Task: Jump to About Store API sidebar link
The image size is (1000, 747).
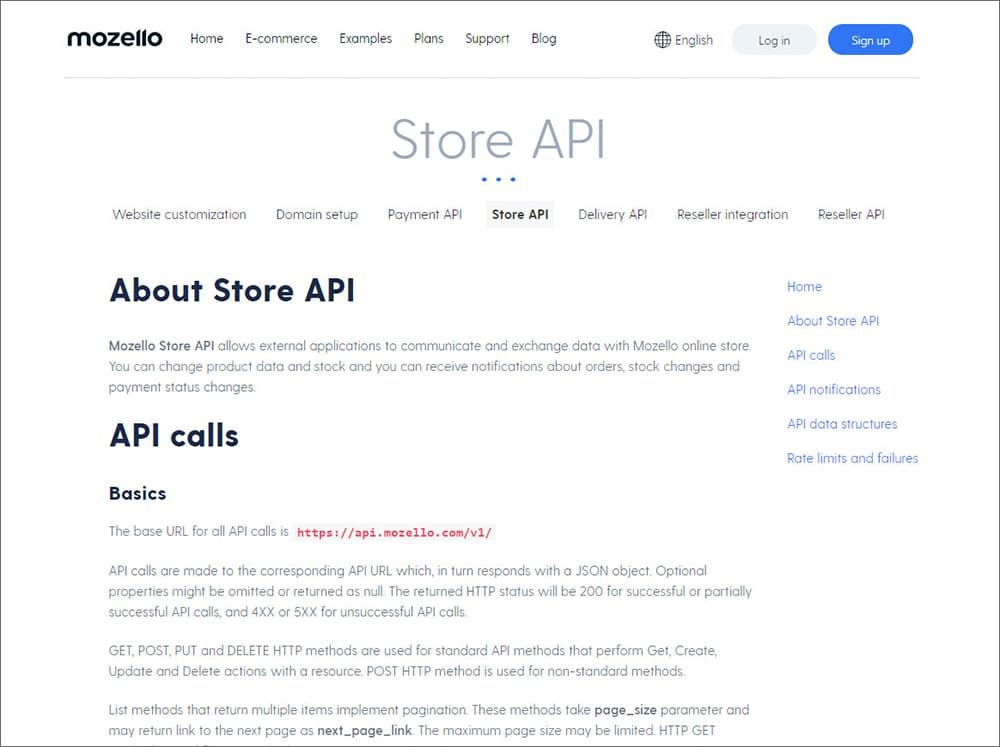Action: tap(833, 321)
